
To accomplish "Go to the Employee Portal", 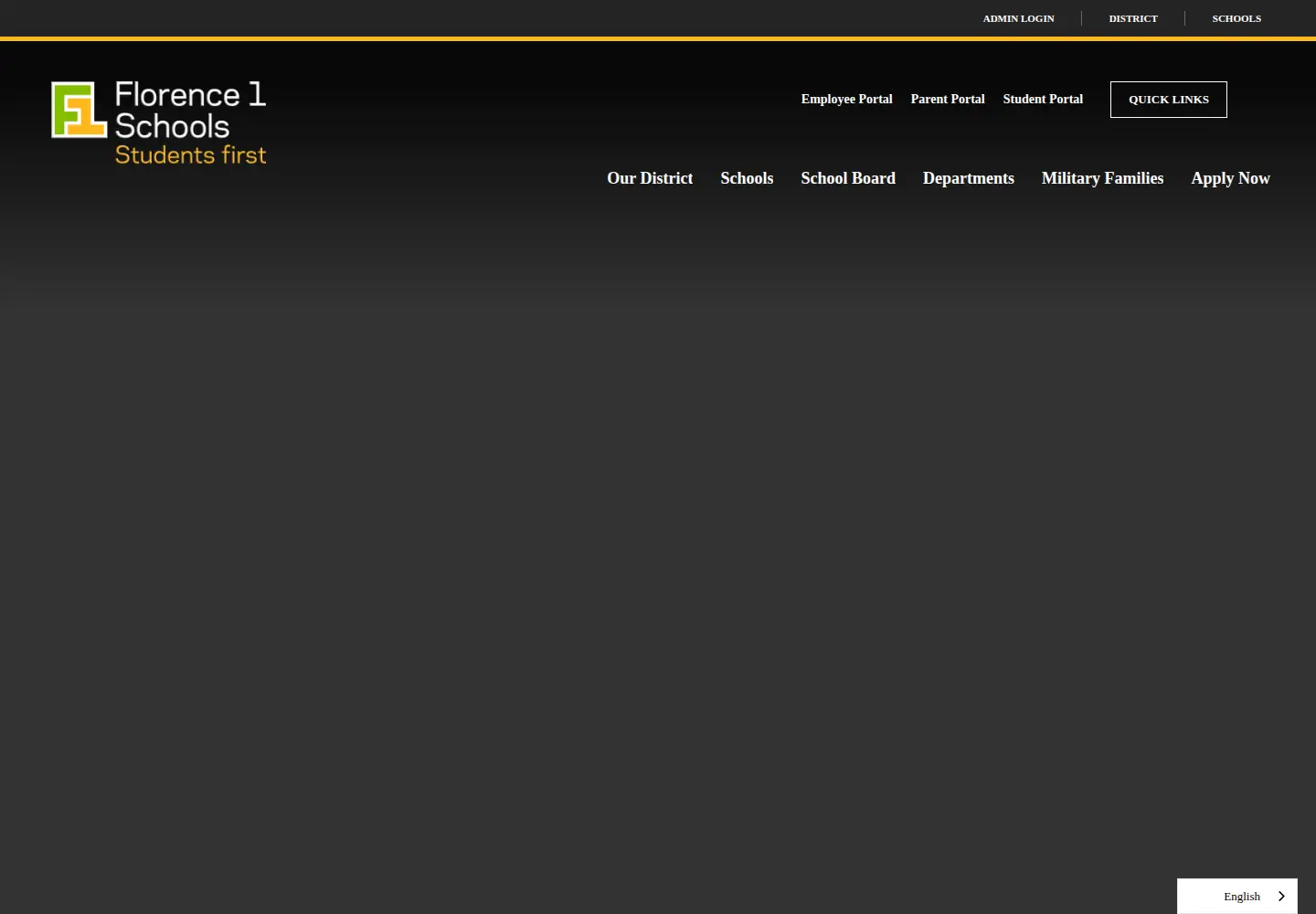I will coord(846,99).
